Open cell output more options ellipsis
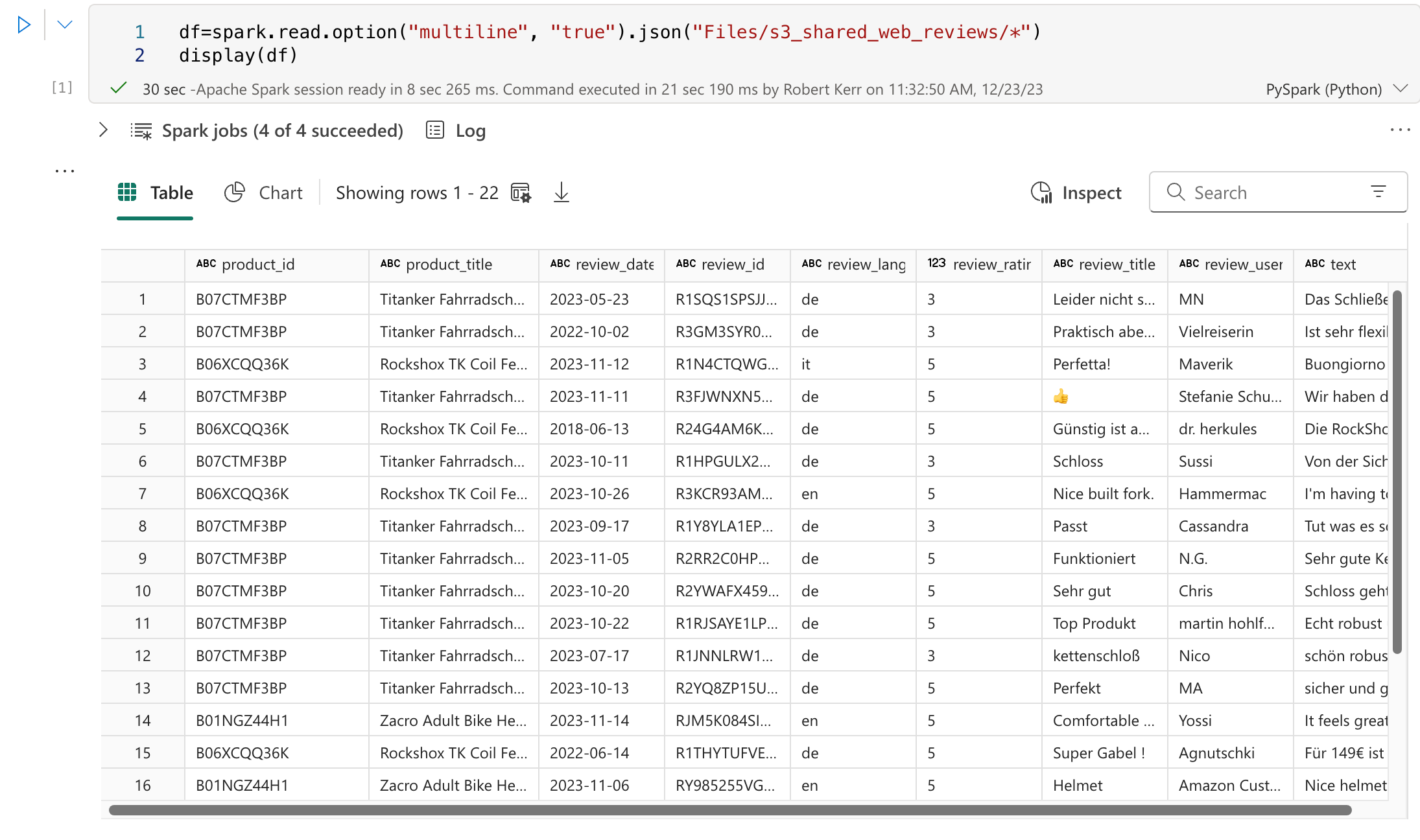The height and width of the screenshot is (840, 1420). [x=1400, y=130]
